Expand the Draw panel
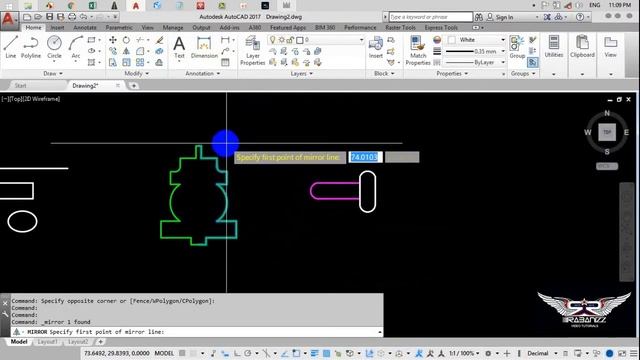The image size is (640, 360). [53, 73]
